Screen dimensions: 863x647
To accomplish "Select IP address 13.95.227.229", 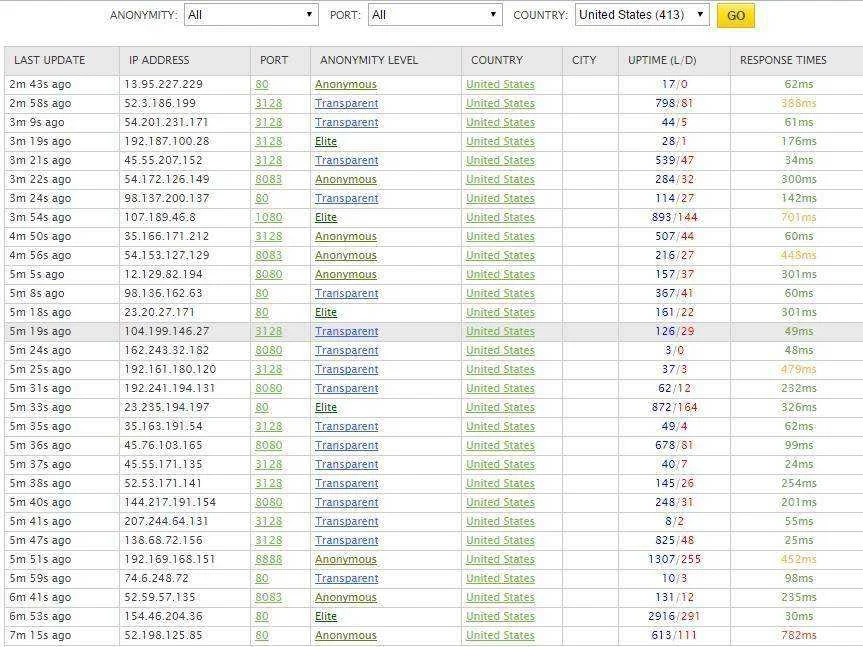I will tap(163, 84).
